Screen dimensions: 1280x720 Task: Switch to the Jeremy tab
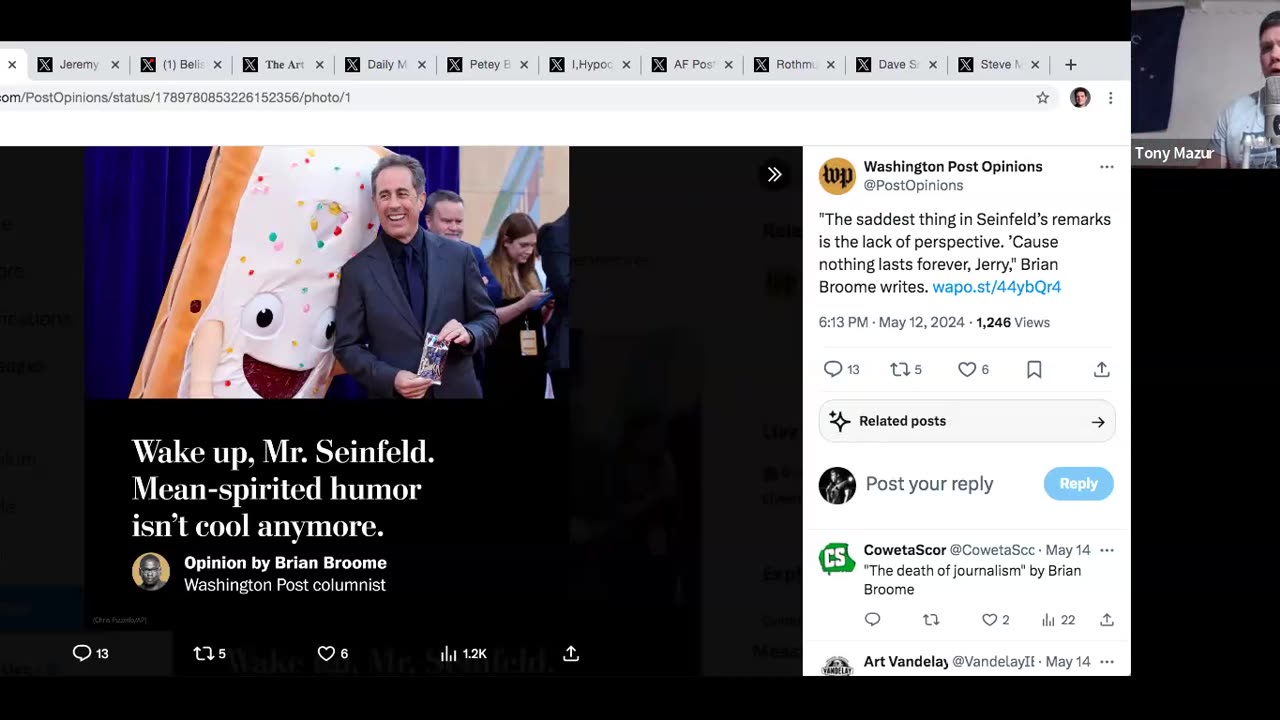[79, 64]
